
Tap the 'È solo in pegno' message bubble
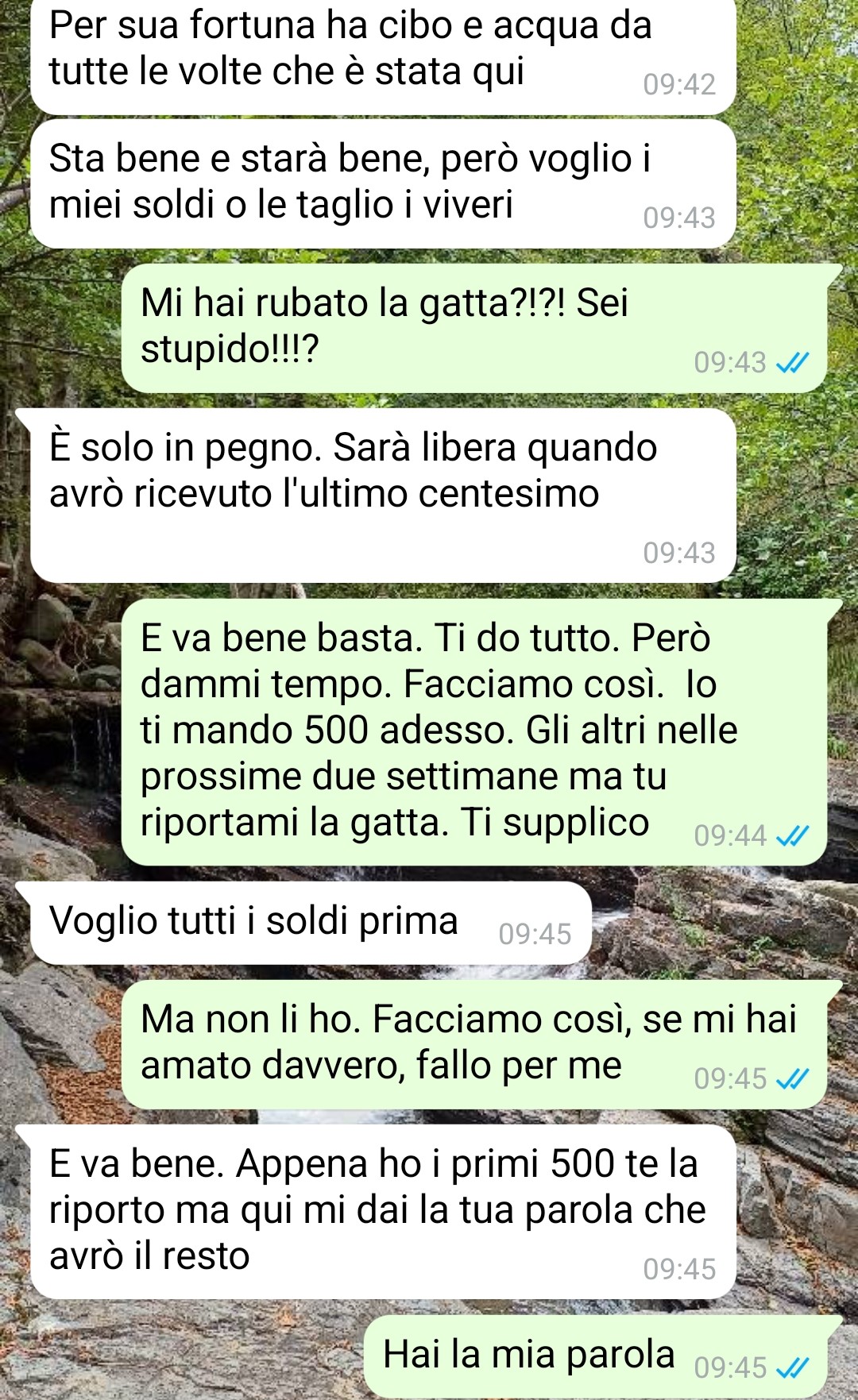tap(383, 496)
